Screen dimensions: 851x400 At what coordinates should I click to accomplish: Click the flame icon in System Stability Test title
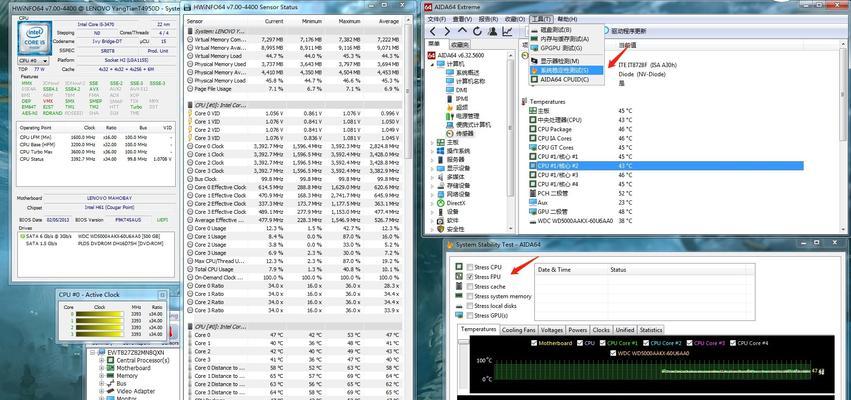(449, 245)
